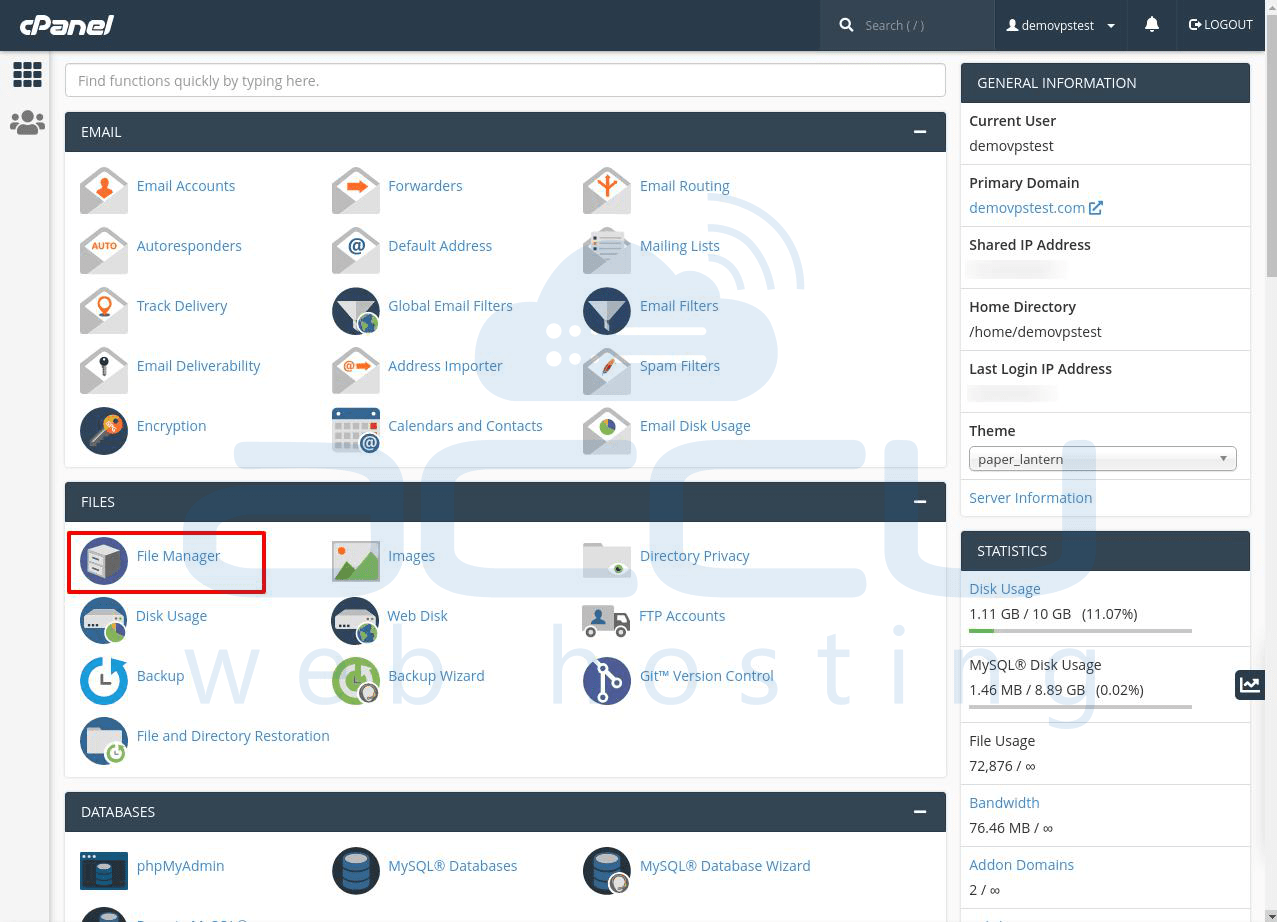Open the File and Directory Restoration icon
This screenshot has width=1277, height=922.
coord(104,740)
